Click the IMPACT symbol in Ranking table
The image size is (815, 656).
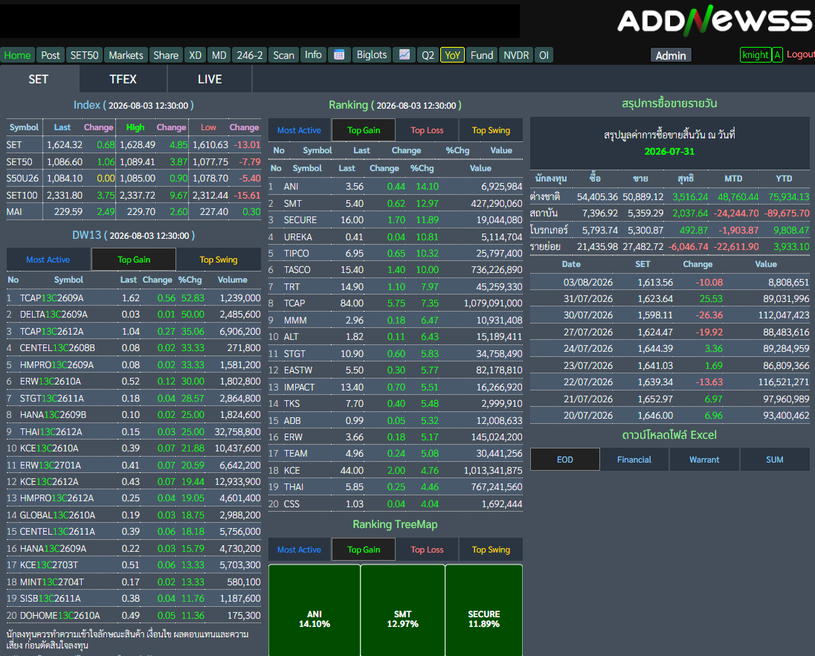[x=299, y=387]
